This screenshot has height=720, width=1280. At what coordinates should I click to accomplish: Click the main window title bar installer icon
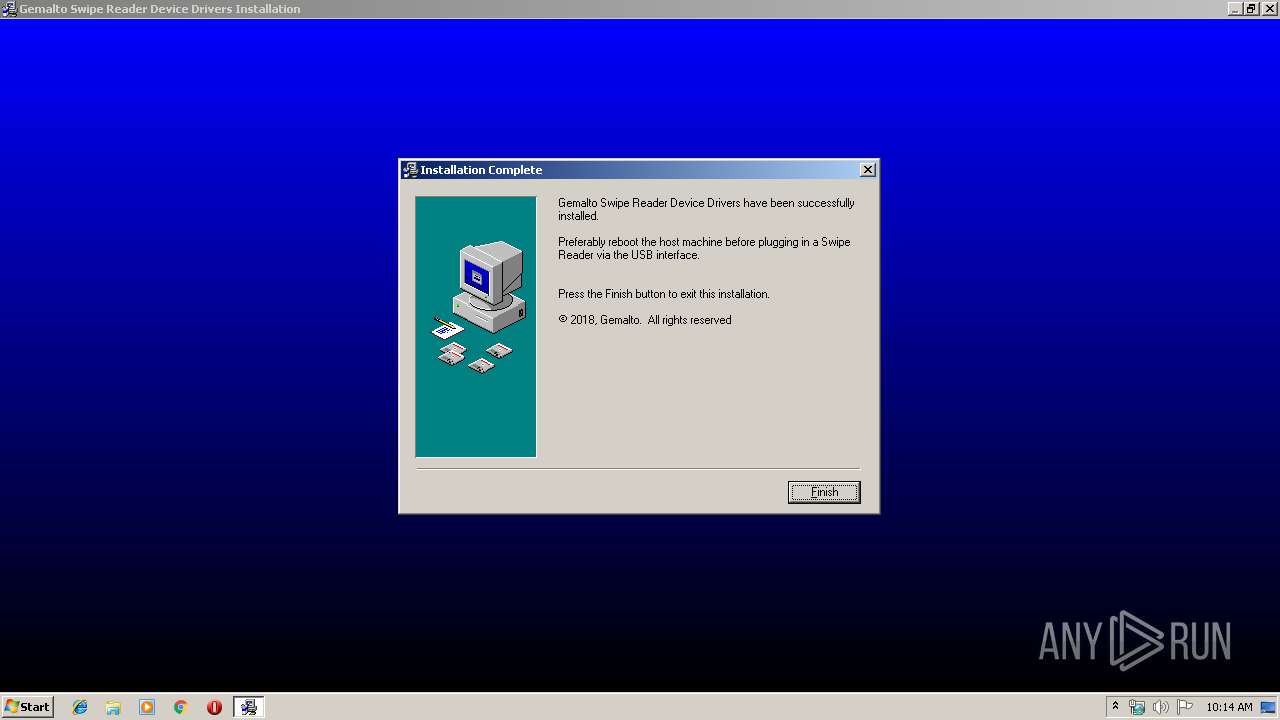[x=9, y=9]
